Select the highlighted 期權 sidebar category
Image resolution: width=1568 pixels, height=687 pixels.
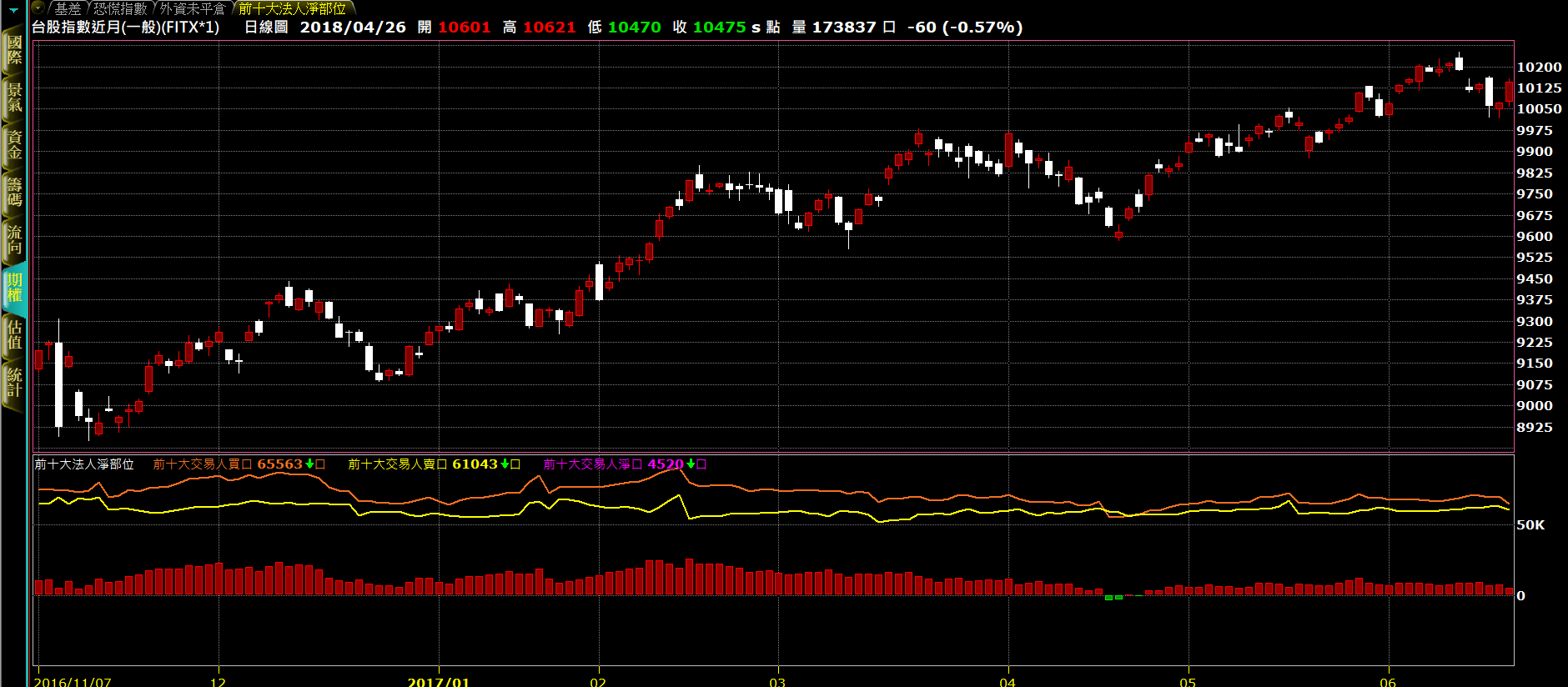pos(14,288)
